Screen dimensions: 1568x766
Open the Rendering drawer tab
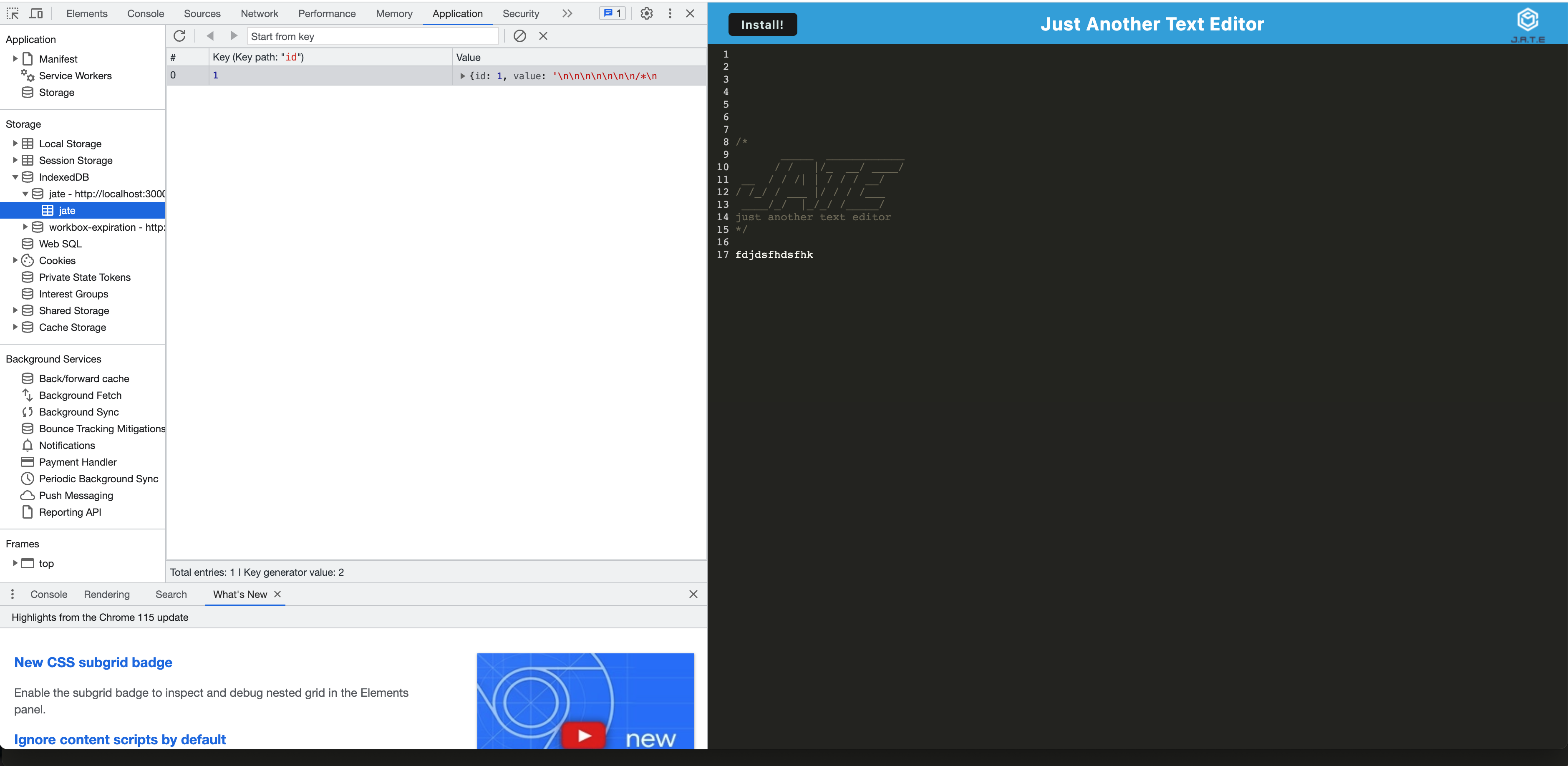coord(106,595)
